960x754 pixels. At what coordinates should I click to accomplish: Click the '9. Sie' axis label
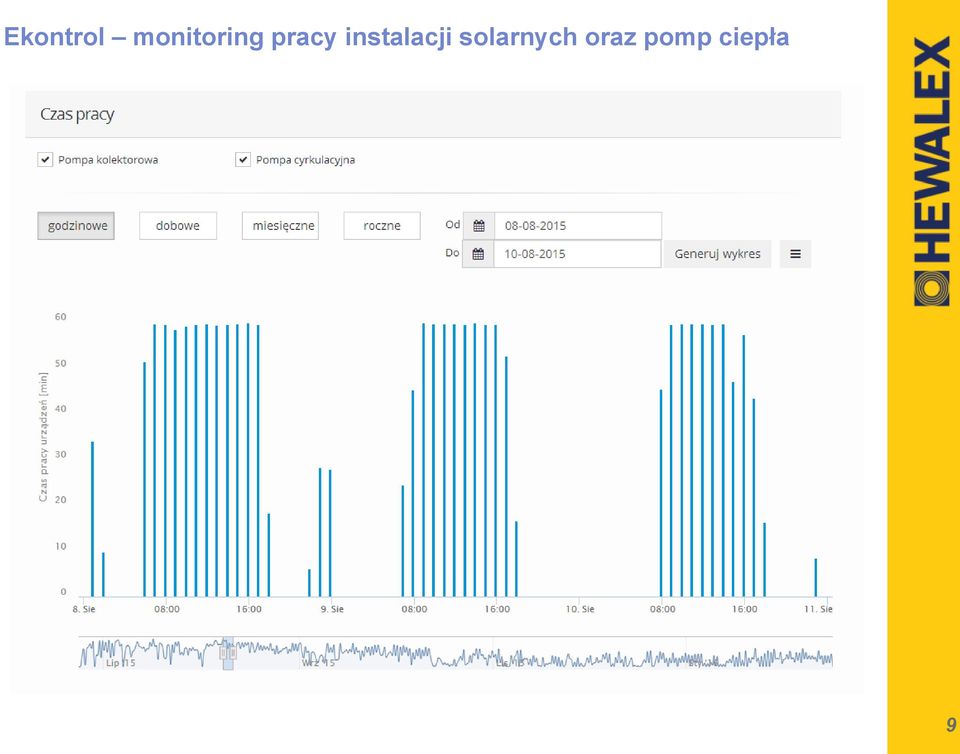[332, 610]
